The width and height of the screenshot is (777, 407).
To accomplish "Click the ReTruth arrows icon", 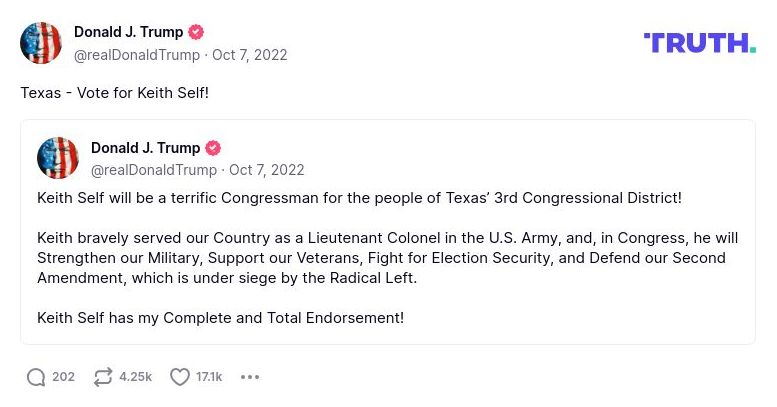I will pos(103,377).
